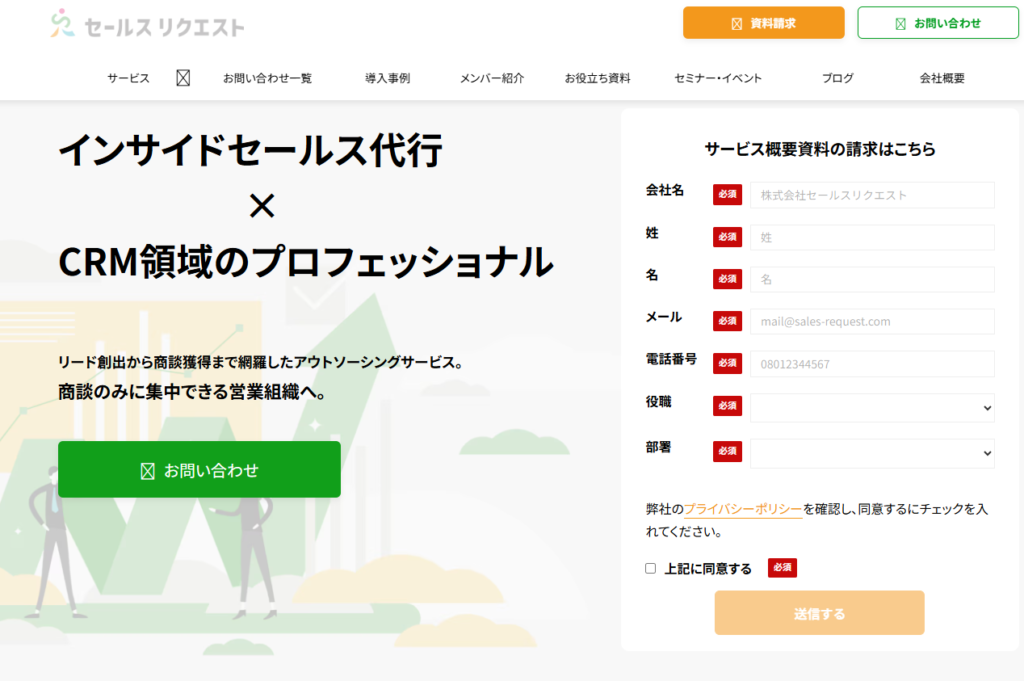Click the icon next to the サービス menu item
Viewport: 1024px width, 681px height.
click(182, 76)
